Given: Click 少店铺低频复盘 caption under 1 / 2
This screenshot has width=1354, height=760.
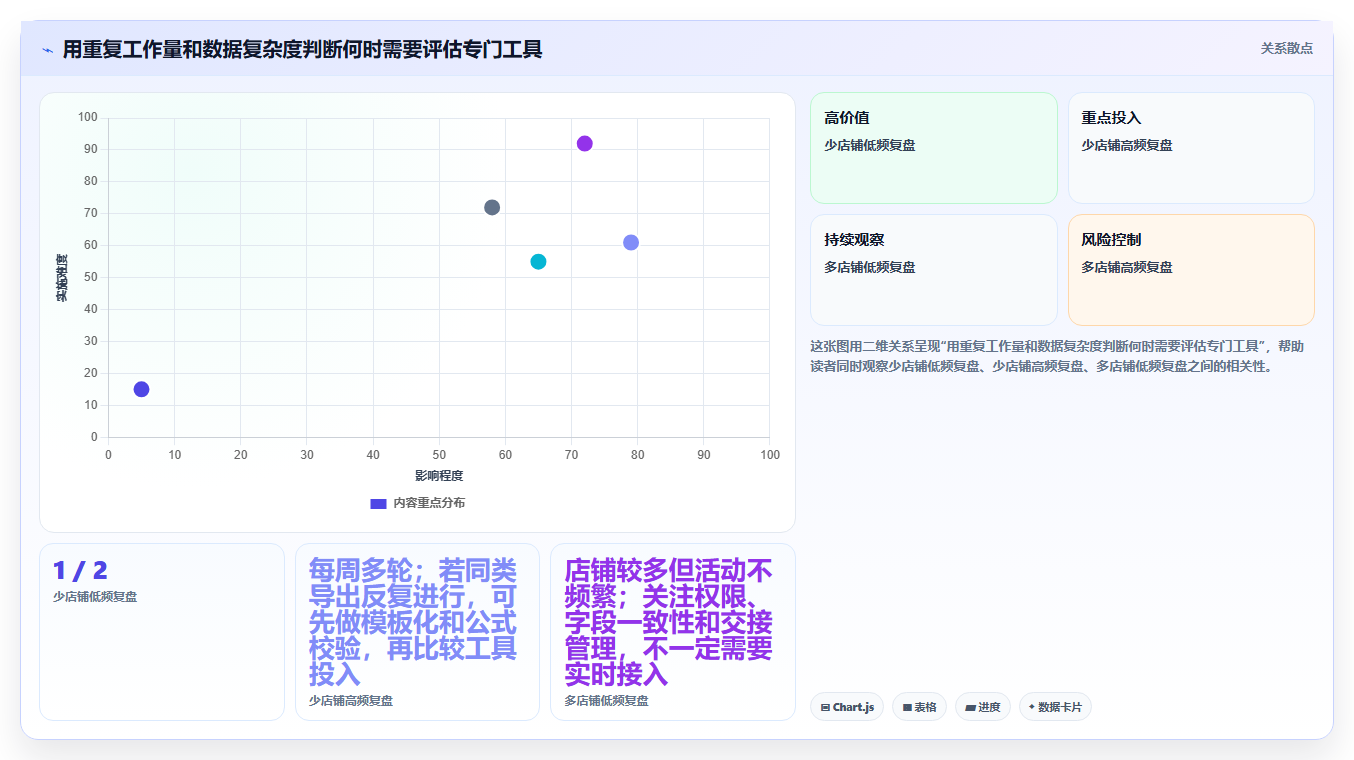Looking at the screenshot, I should tap(95, 596).
